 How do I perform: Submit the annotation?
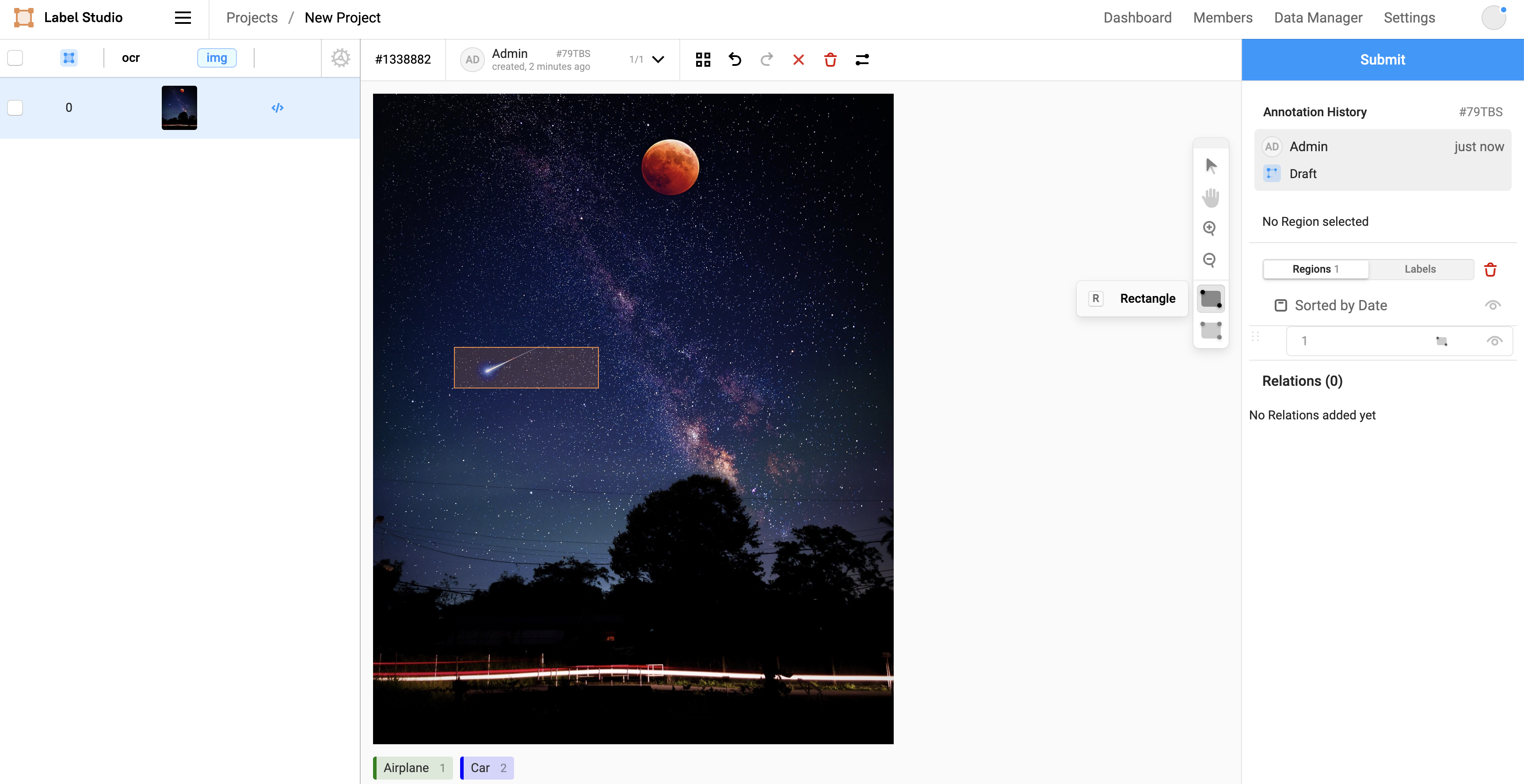point(1382,60)
